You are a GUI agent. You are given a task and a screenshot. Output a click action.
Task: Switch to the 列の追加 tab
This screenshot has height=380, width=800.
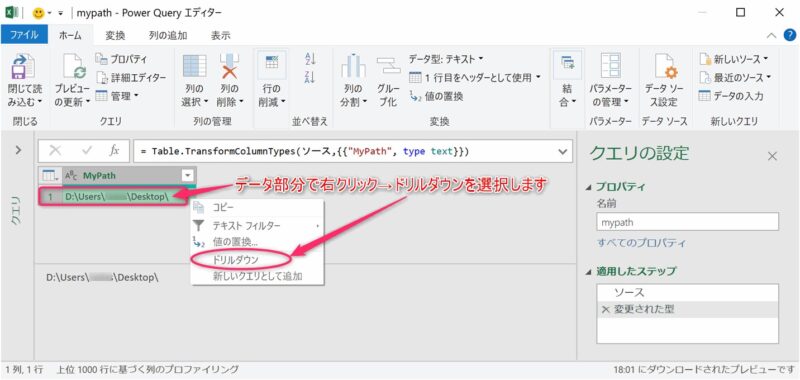pyautogui.click(x=168, y=35)
